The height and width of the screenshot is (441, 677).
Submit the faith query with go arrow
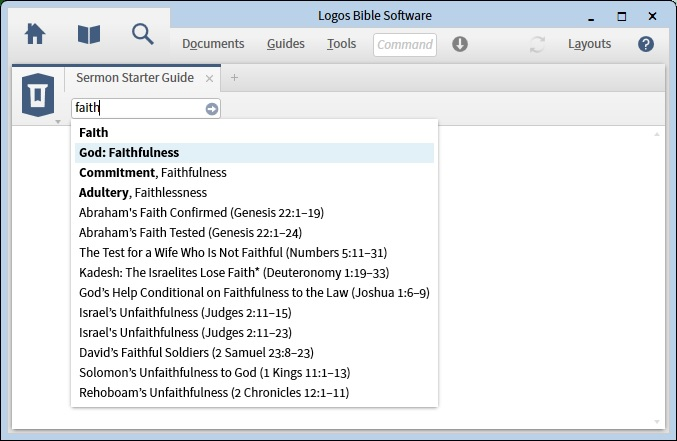click(212, 109)
